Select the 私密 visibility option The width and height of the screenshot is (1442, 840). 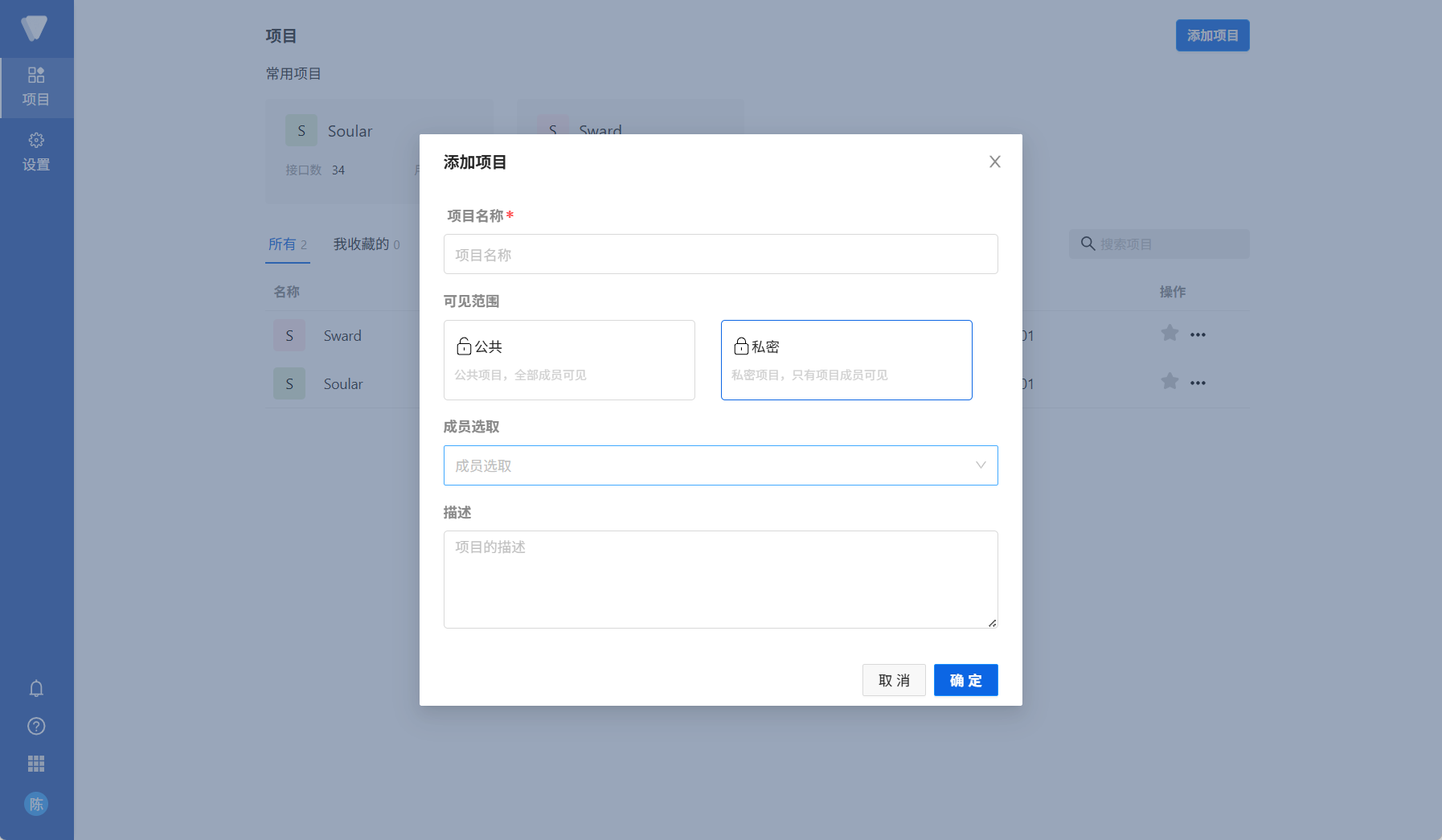pyautogui.click(x=846, y=359)
